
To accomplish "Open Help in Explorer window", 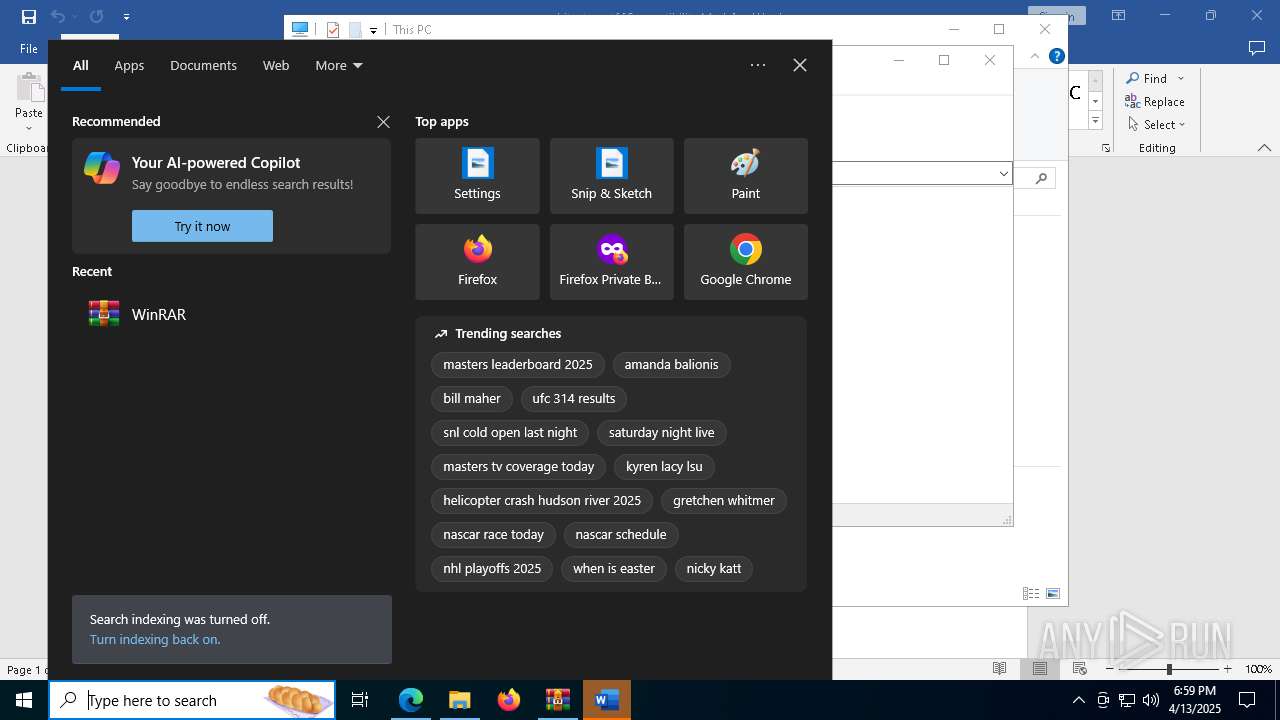I will (x=1056, y=56).
